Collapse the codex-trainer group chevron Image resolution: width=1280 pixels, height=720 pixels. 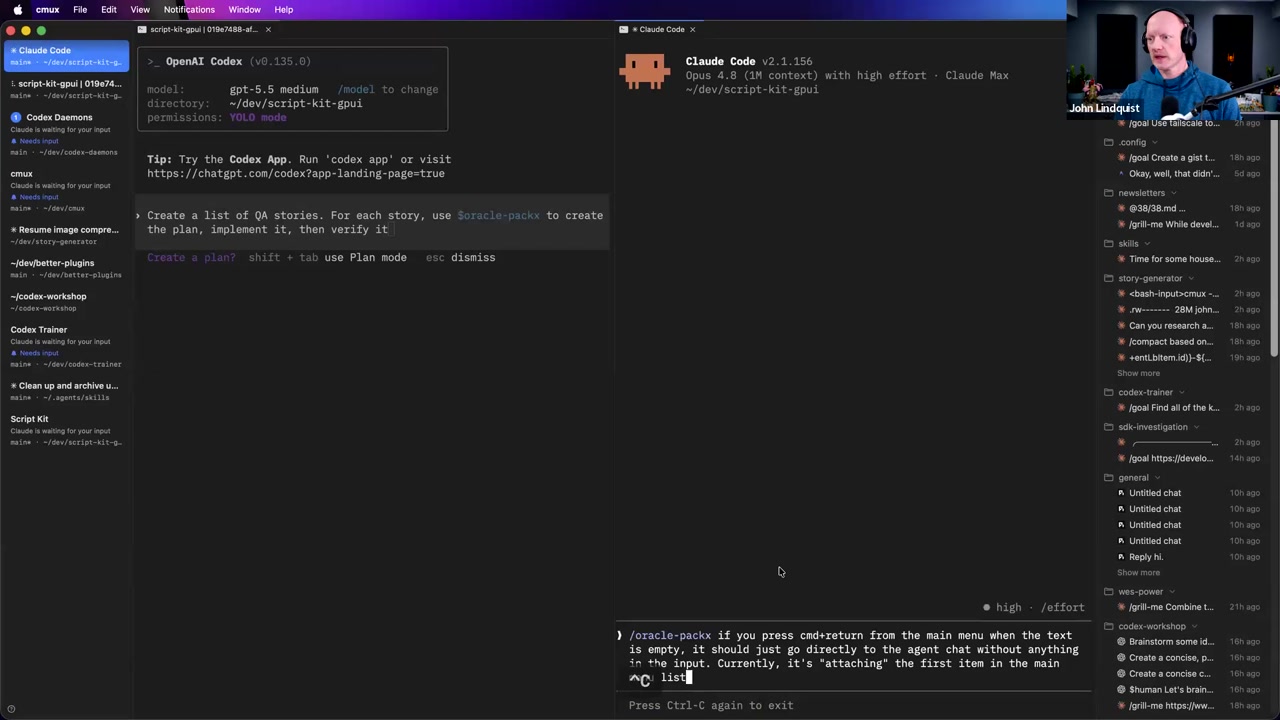(x=1182, y=393)
